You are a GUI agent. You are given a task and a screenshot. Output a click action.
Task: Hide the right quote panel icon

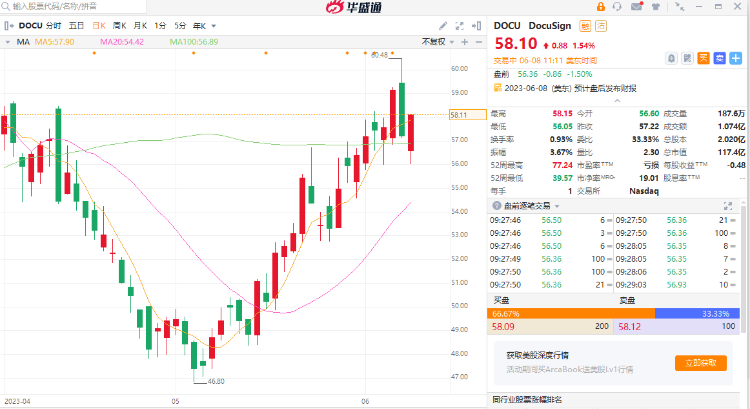(476, 26)
